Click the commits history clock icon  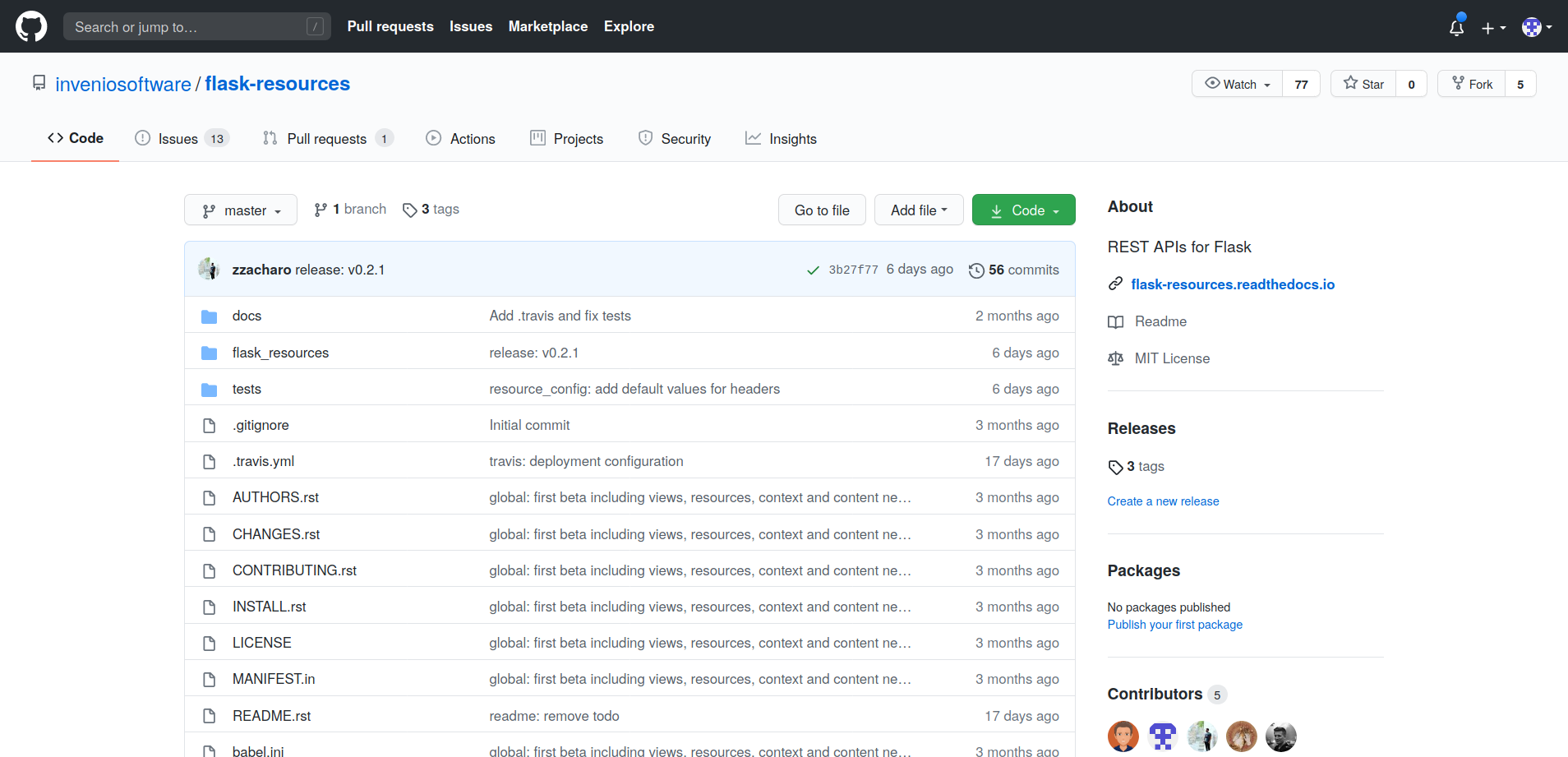976,270
